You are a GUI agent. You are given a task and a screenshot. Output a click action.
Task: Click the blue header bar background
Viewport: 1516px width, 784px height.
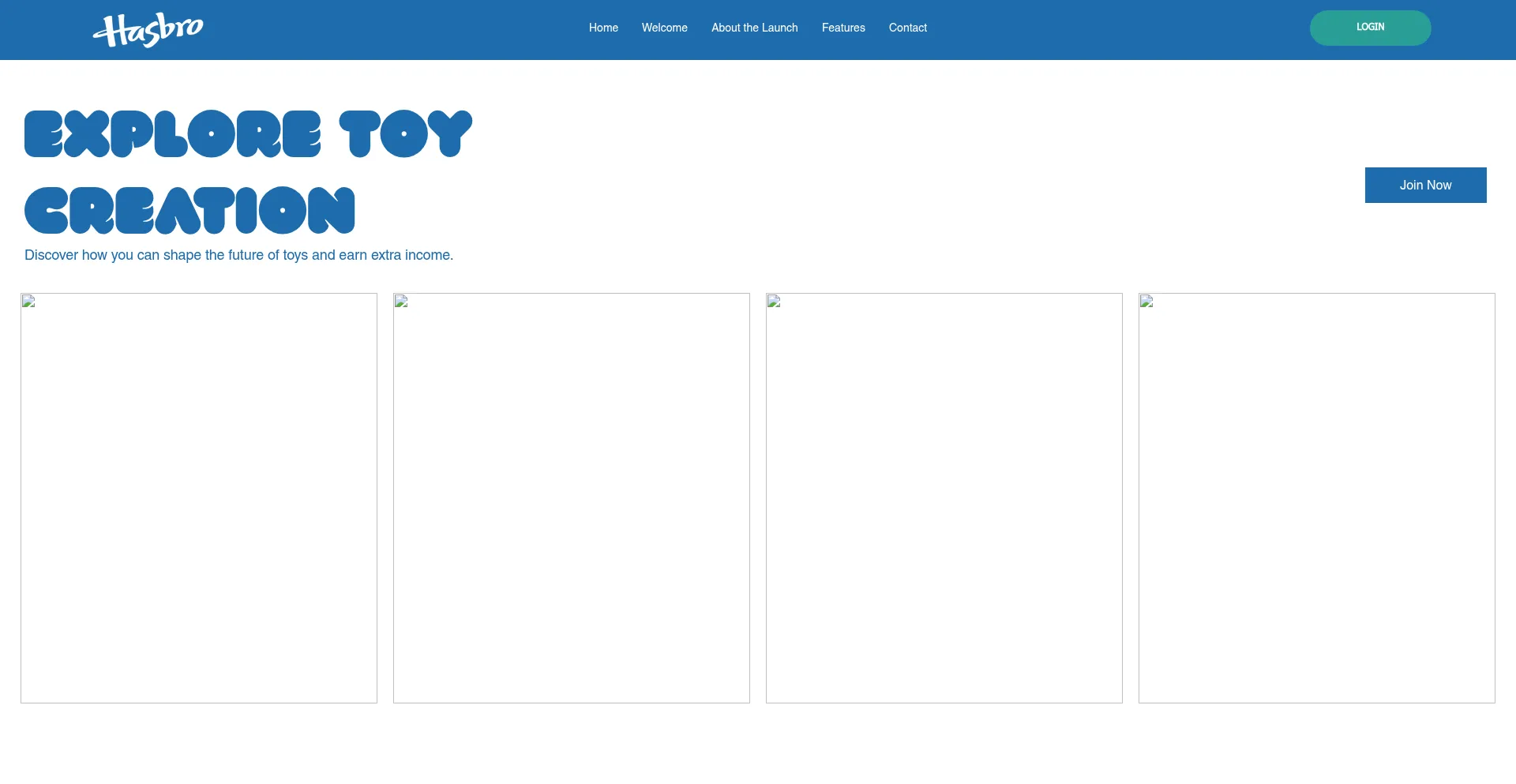tap(1105, 30)
